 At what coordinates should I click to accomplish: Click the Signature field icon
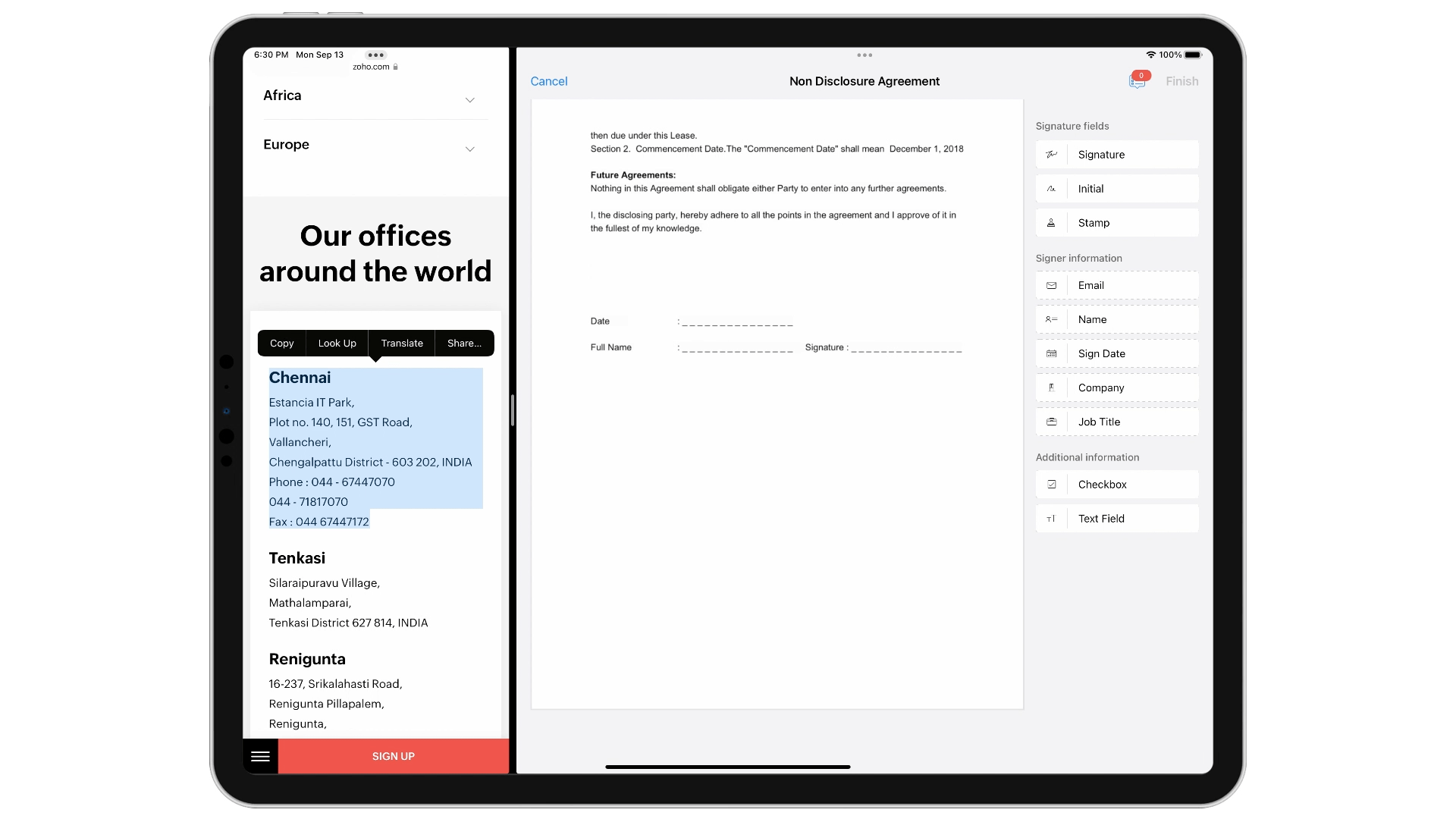[x=1051, y=154]
